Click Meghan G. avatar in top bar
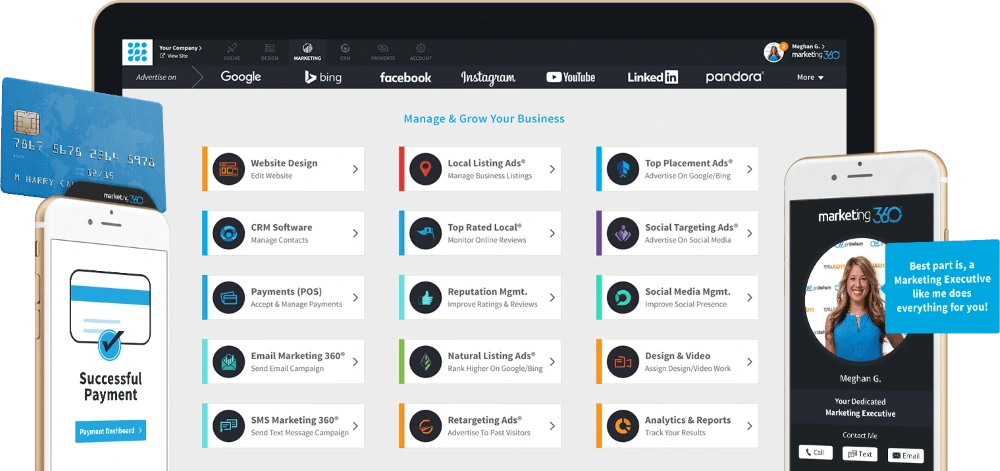Screen dimensions: 1000x471 [774, 52]
